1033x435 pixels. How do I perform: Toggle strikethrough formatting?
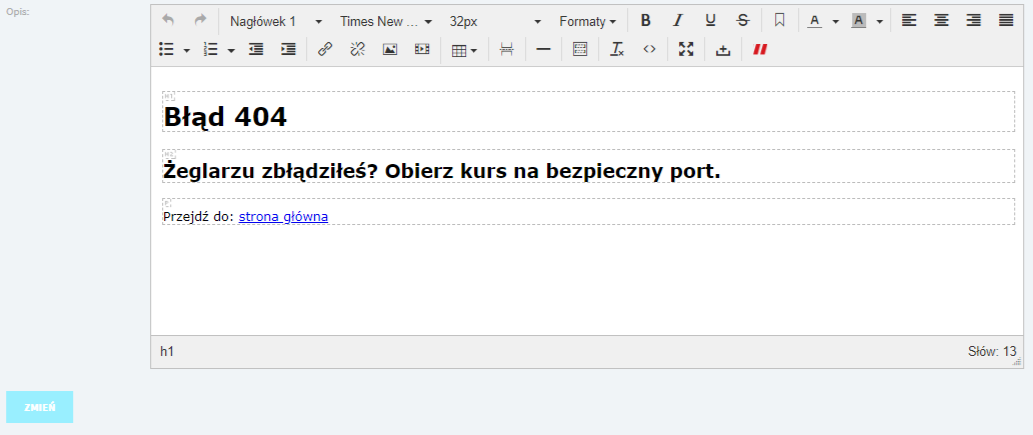point(742,20)
